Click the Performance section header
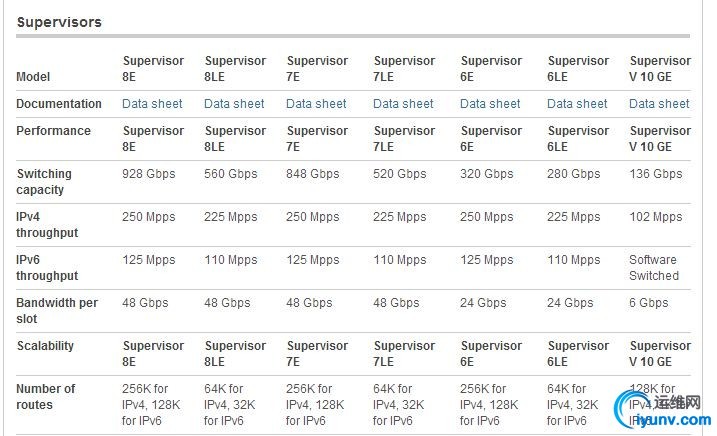The height and width of the screenshot is (436, 717). click(x=54, y=131)
